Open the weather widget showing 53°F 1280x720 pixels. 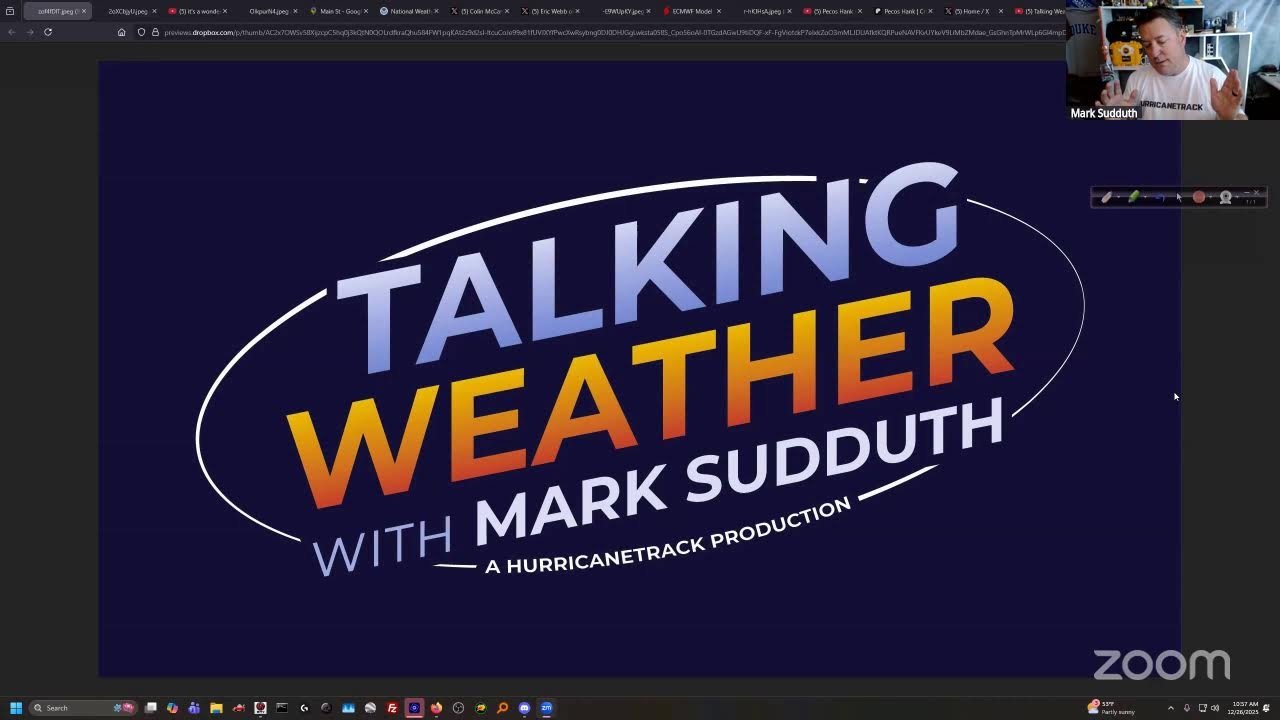click(1112, 708)
